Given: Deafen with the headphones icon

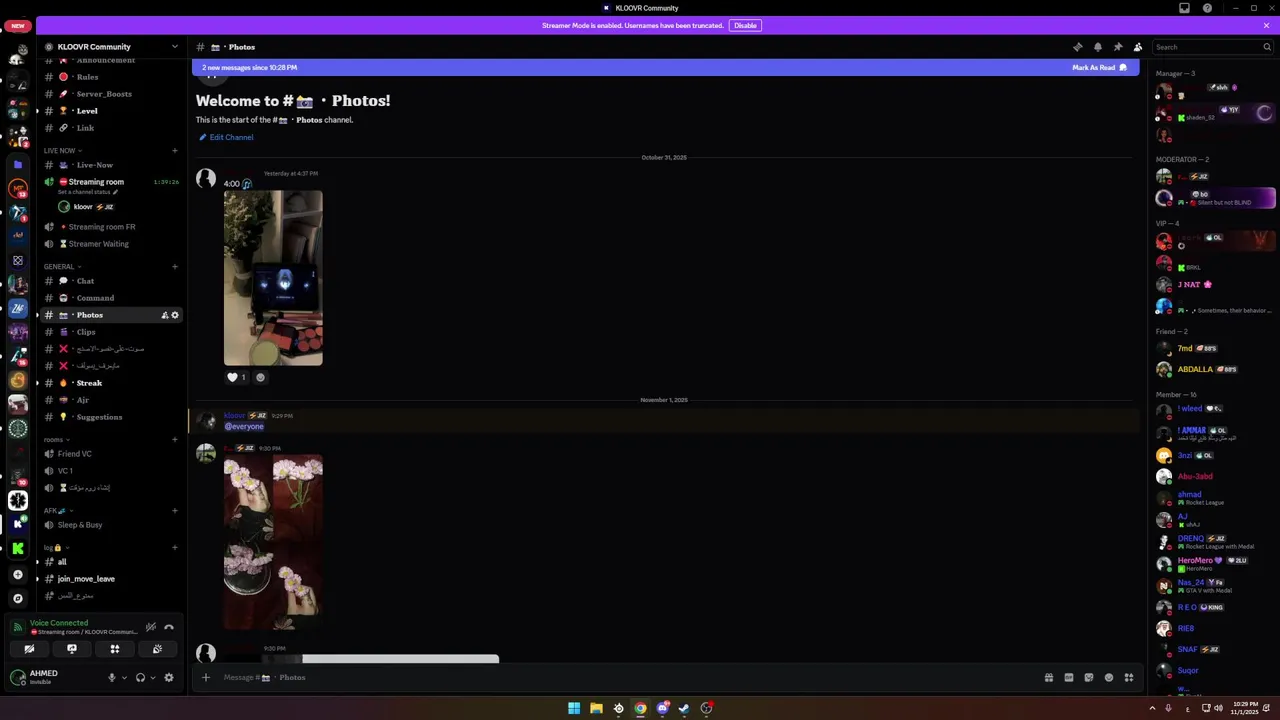Looking at the screenshot, I should pos(140,677).
